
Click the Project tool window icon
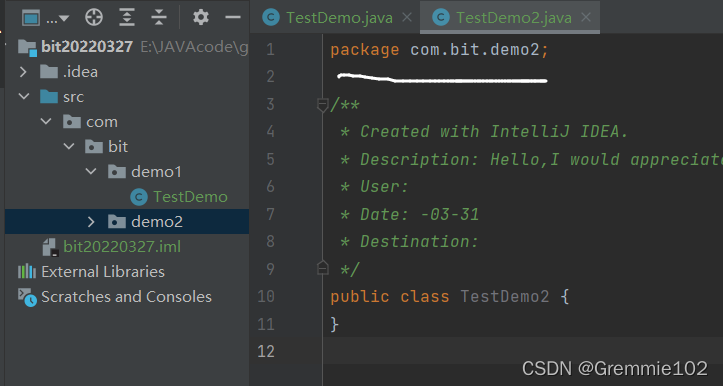(x=31, y=18)
